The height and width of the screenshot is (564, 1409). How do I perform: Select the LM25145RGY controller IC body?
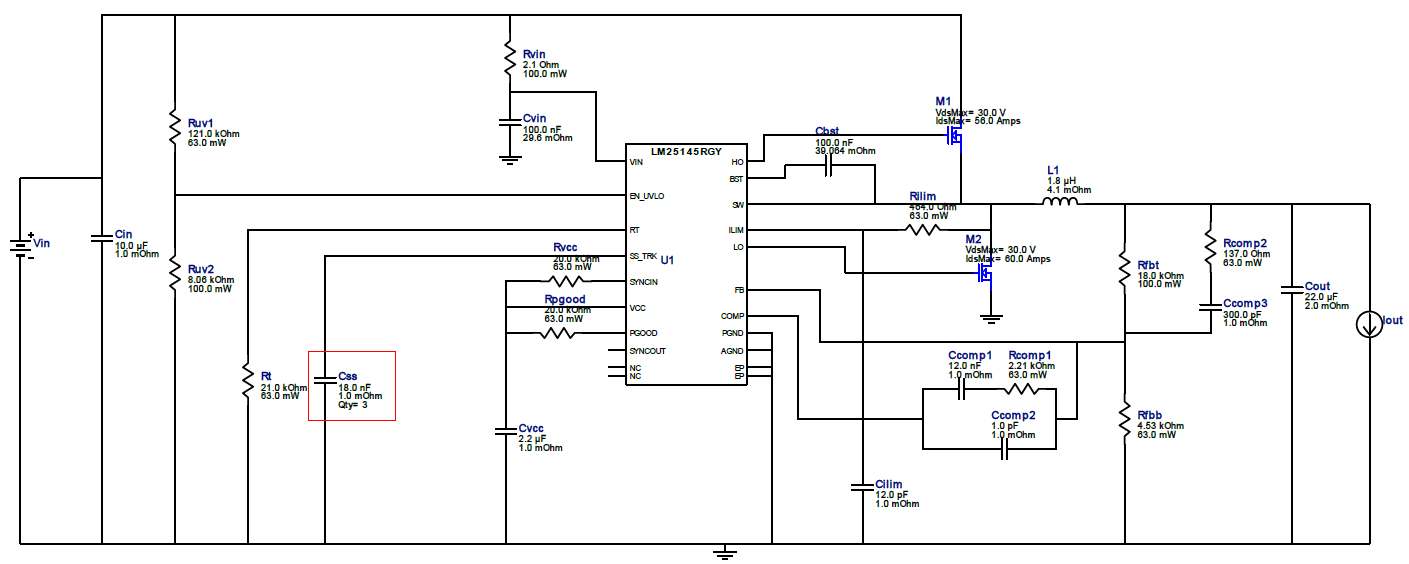[x=686, y=262]
